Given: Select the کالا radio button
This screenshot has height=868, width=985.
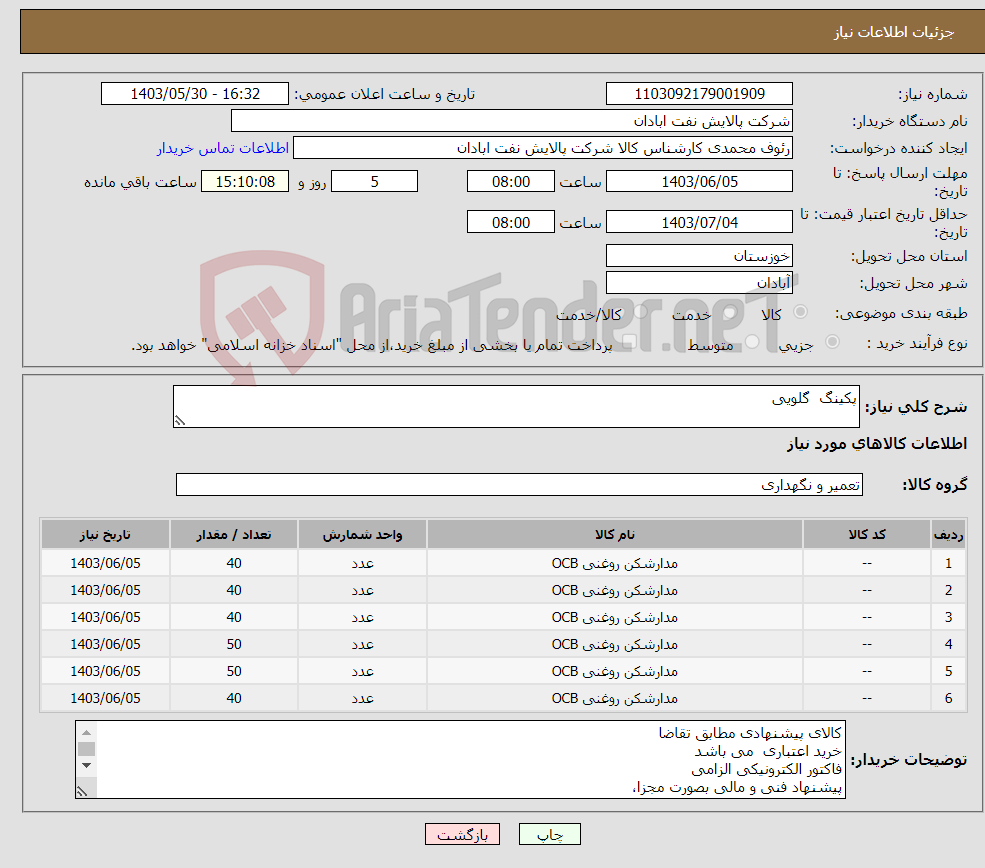Looking at the screenshot, I should 800,312.
